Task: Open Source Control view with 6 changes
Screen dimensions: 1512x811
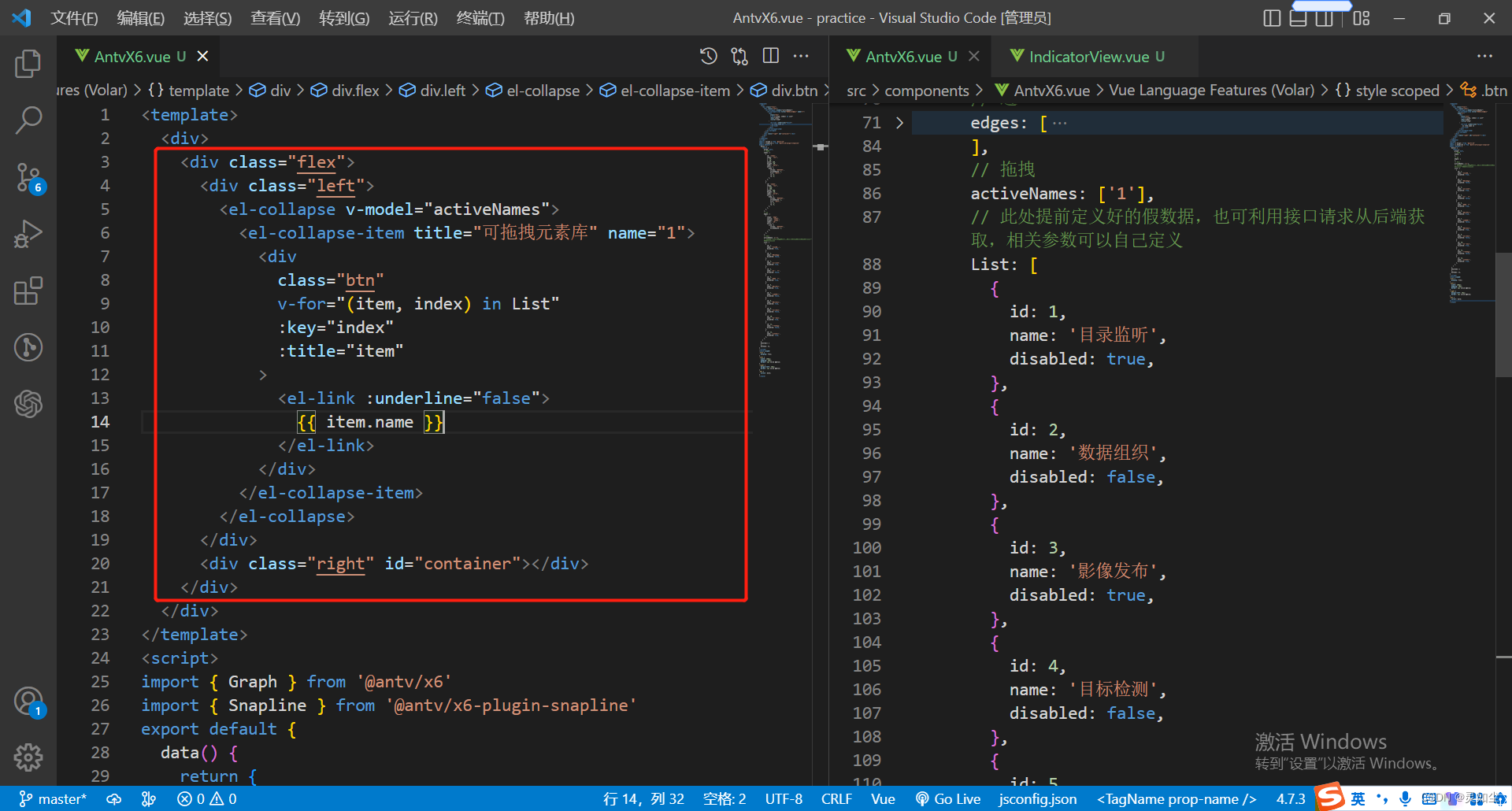Action: coord(28,178)
